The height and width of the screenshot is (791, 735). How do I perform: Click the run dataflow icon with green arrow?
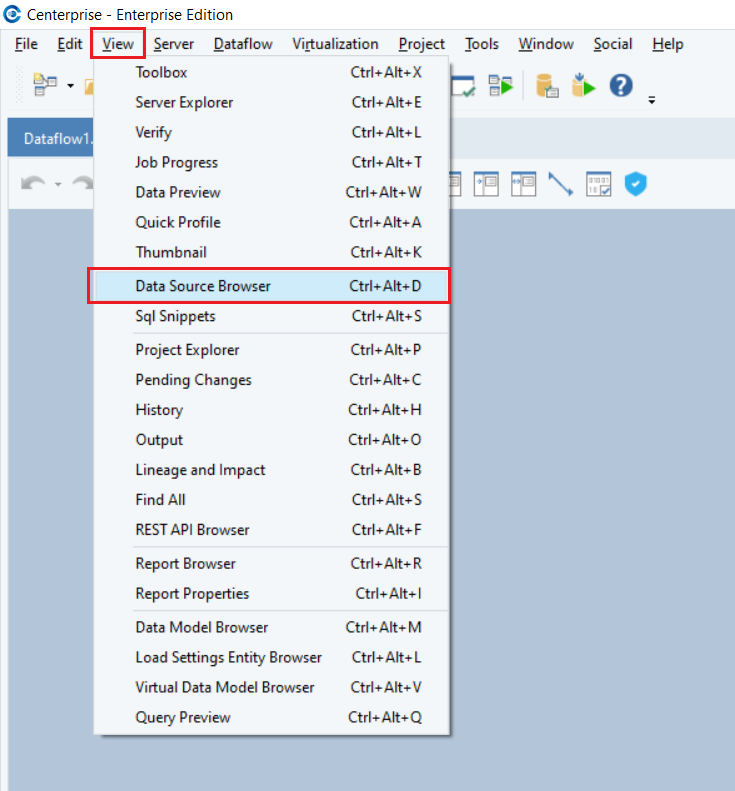coord(500,85)
